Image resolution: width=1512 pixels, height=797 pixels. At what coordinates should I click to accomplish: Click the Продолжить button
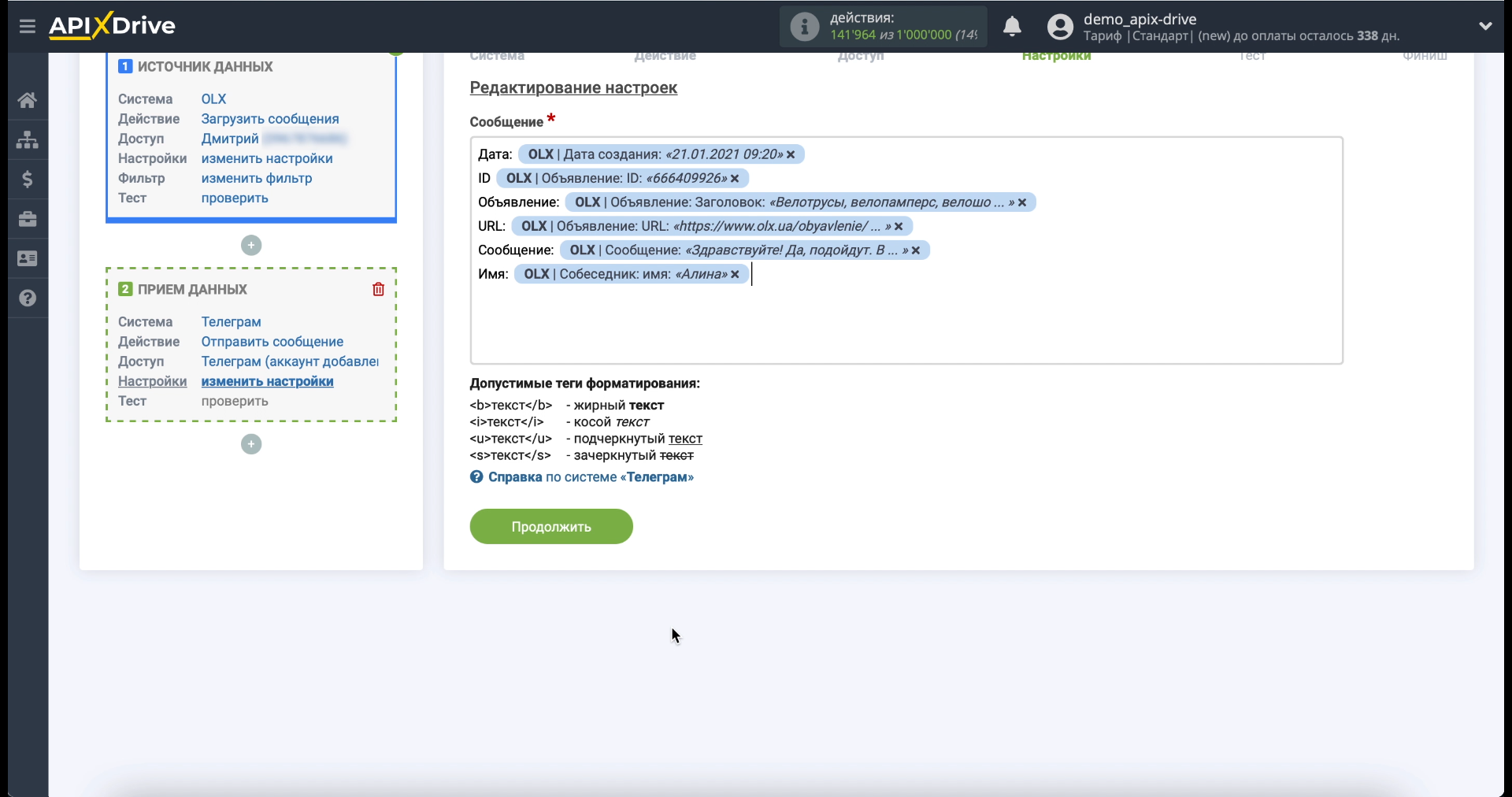click(551, 526)
